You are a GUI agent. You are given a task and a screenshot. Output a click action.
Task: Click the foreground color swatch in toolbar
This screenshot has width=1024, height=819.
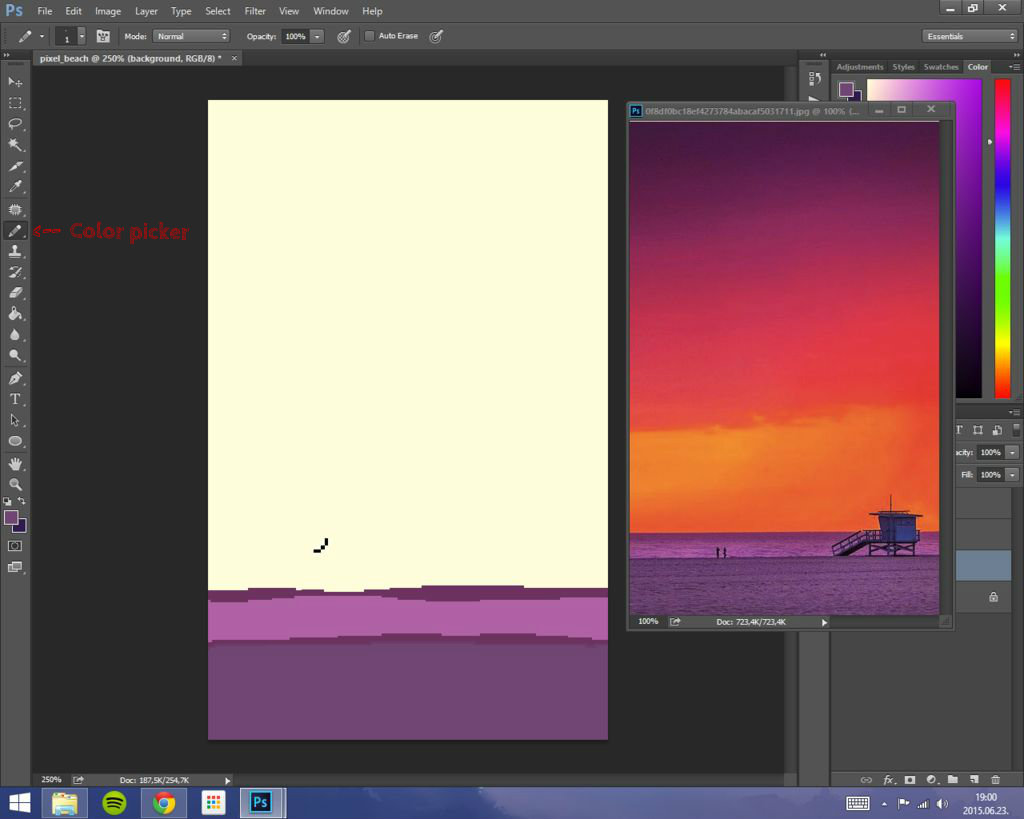(x=10, y=517)
